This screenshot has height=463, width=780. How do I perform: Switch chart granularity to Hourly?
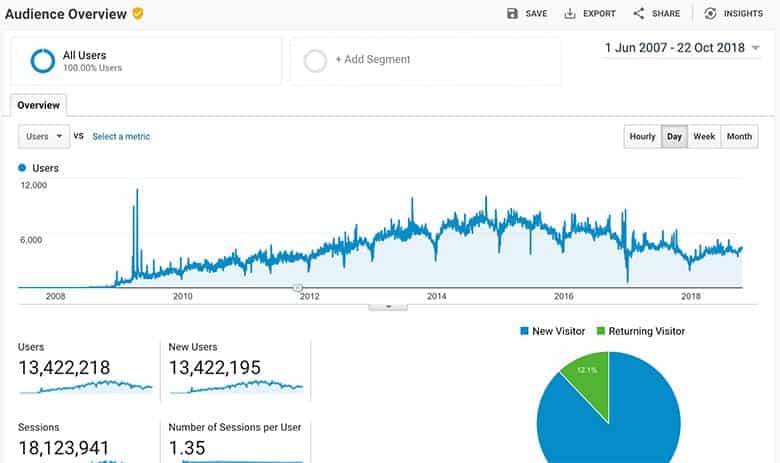coord(642,136)
